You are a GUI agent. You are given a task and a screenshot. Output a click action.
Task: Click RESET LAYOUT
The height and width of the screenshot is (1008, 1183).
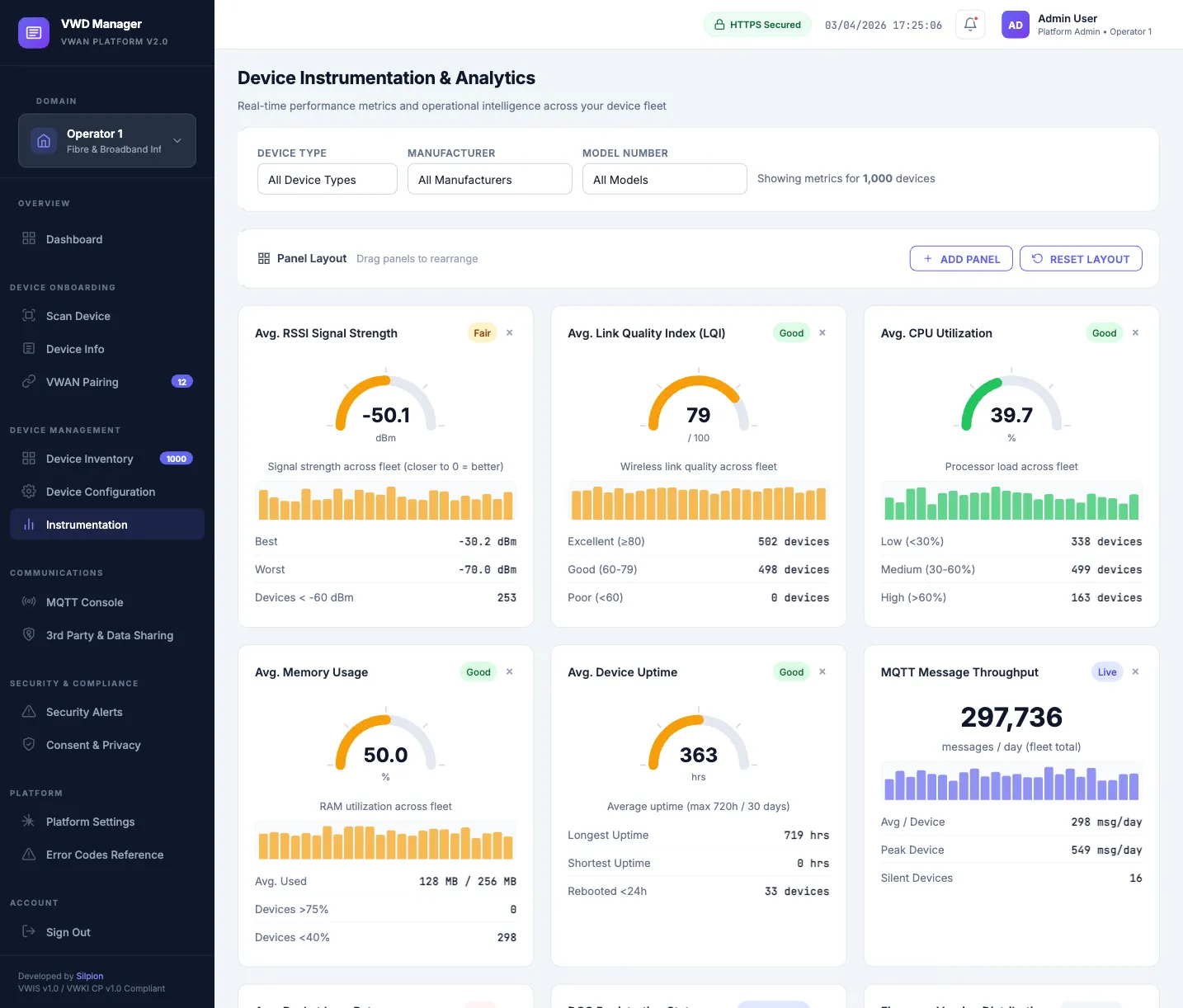click(x=1081, y=258)
